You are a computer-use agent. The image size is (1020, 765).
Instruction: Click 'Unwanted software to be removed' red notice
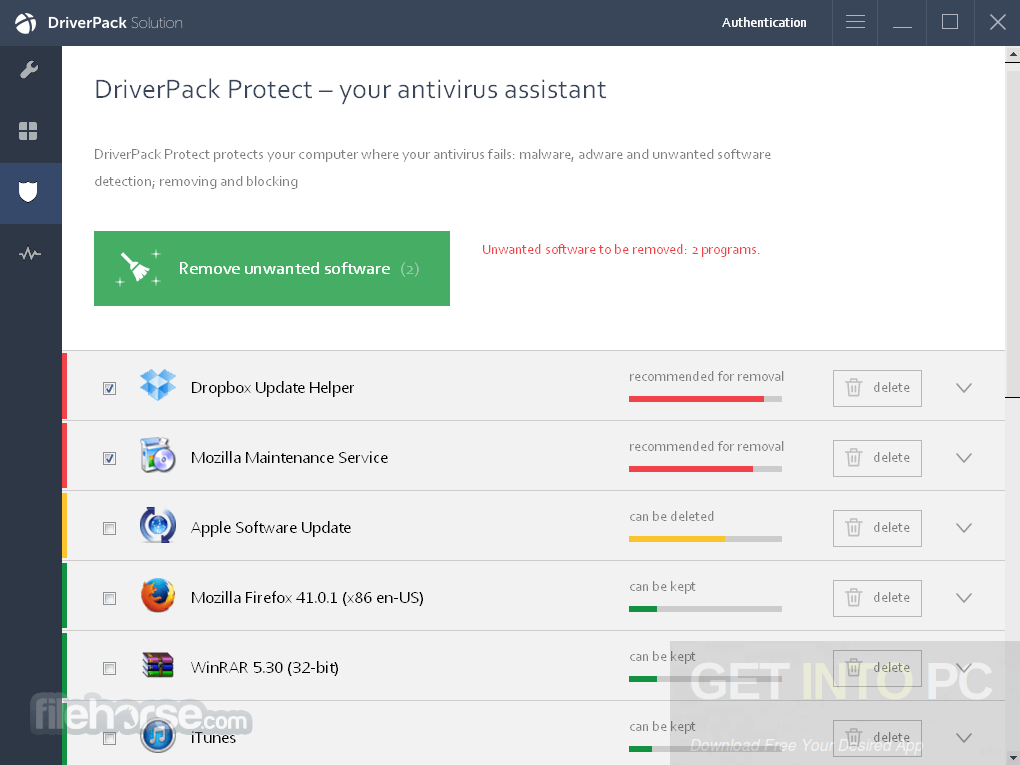click(x=621, y=250)
